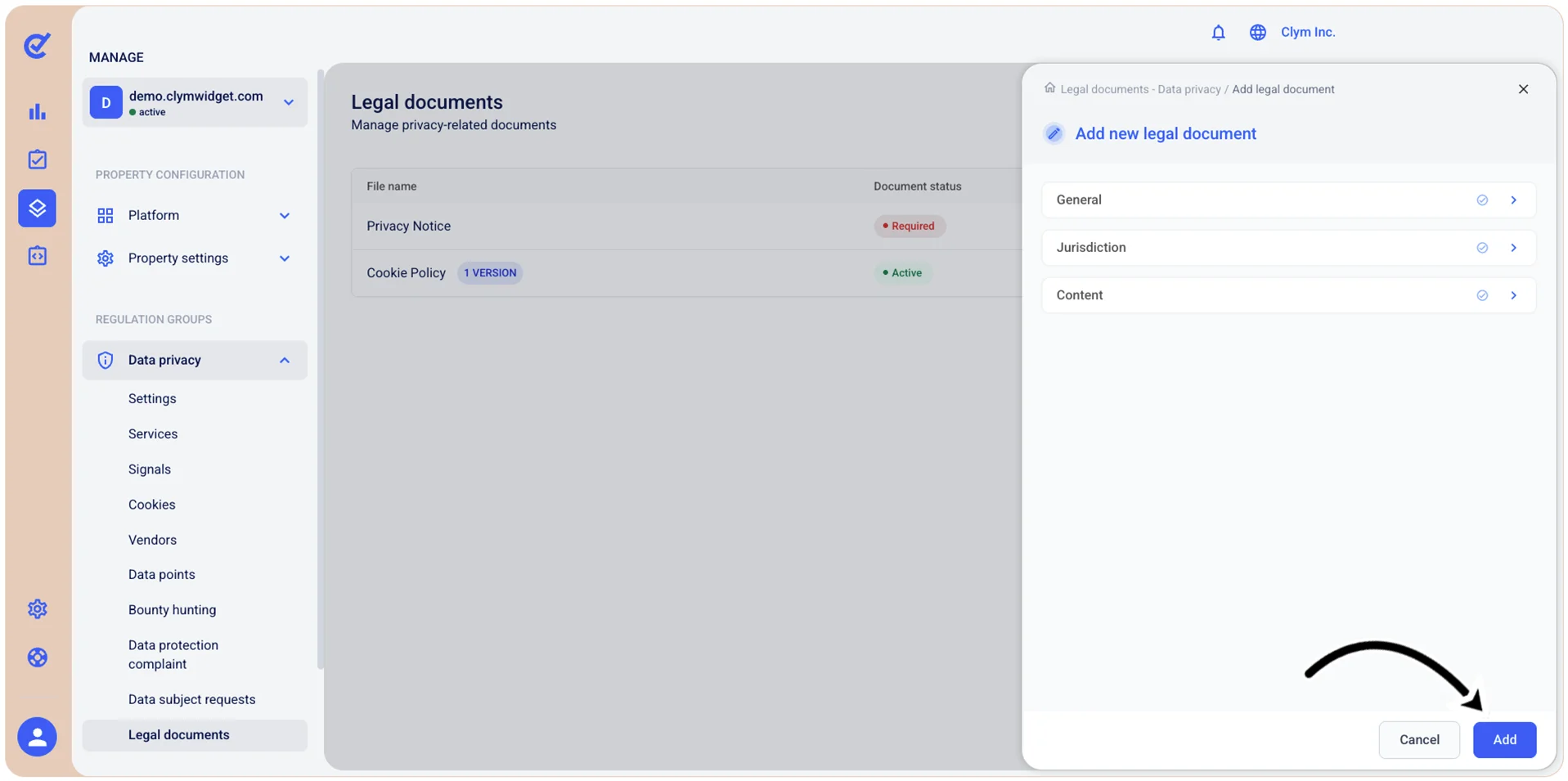This screenshot has width=1568, height=781.
Task: Open the help lifebuoy icon
Action: pos(37,657)
